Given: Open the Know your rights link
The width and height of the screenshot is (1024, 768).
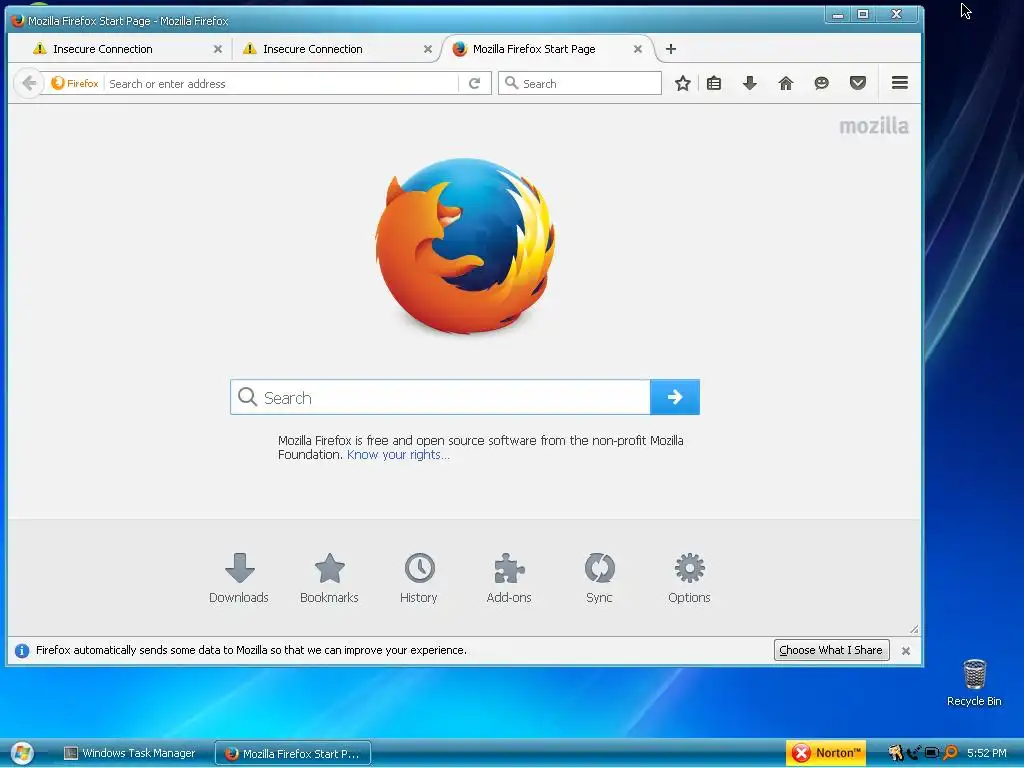Looking at the screenshot, I should tap(398, 455).
